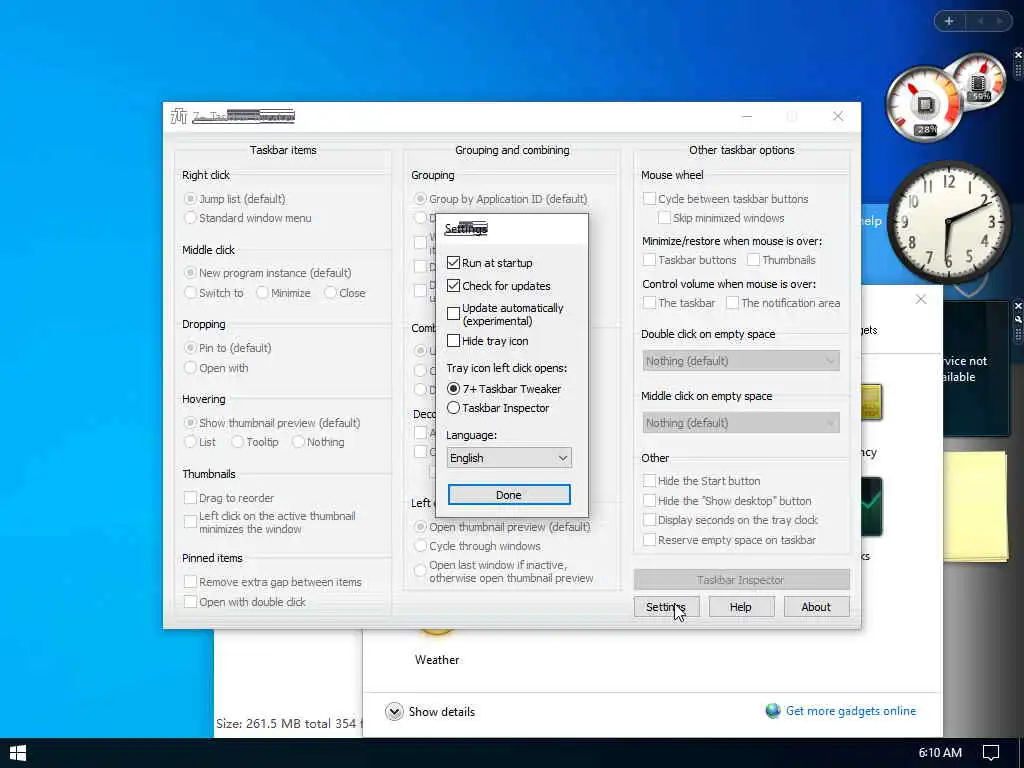
Task: Open the About button
Action: pos(816,607)
